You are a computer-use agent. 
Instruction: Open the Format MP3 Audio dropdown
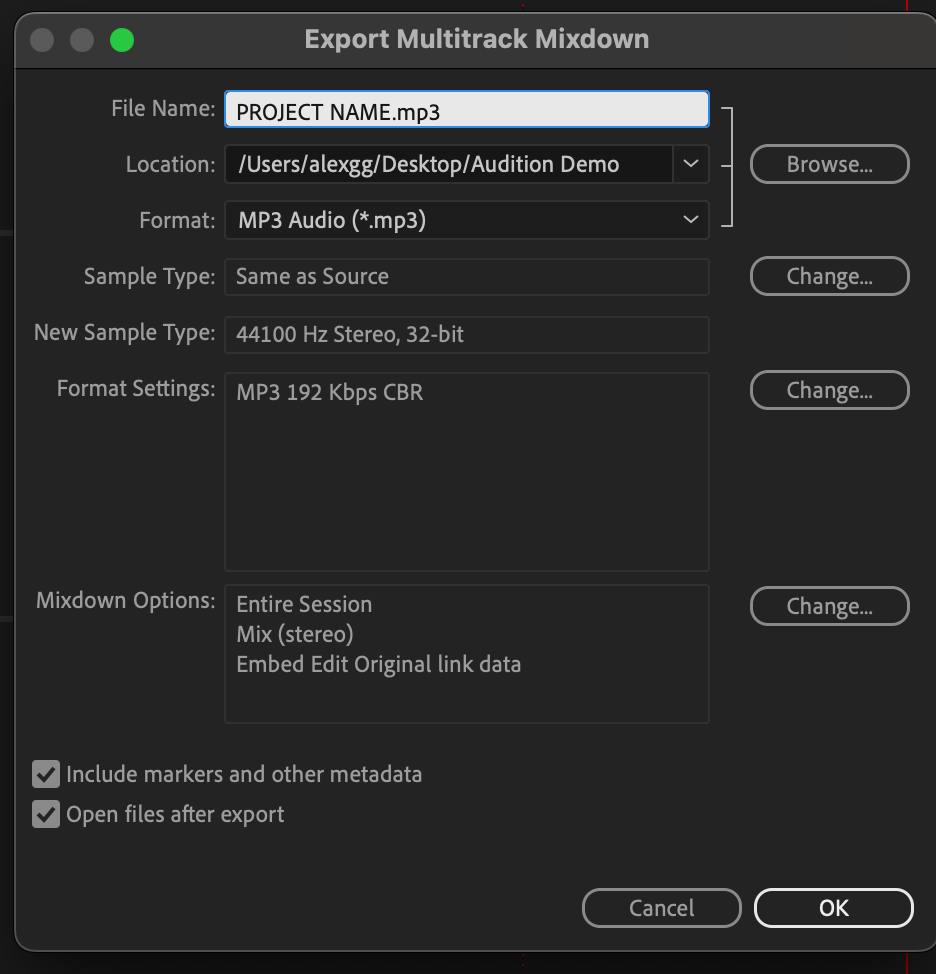tap(466, 220)
